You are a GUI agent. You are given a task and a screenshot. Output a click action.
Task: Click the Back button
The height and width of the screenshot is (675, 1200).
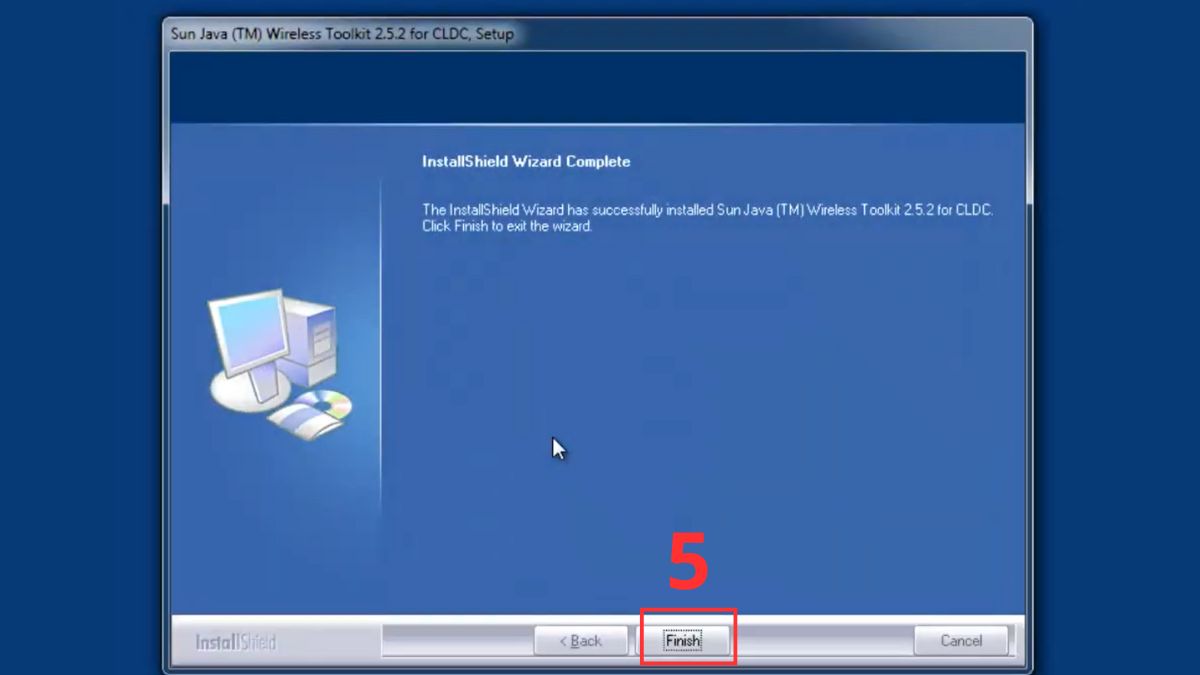581,641
